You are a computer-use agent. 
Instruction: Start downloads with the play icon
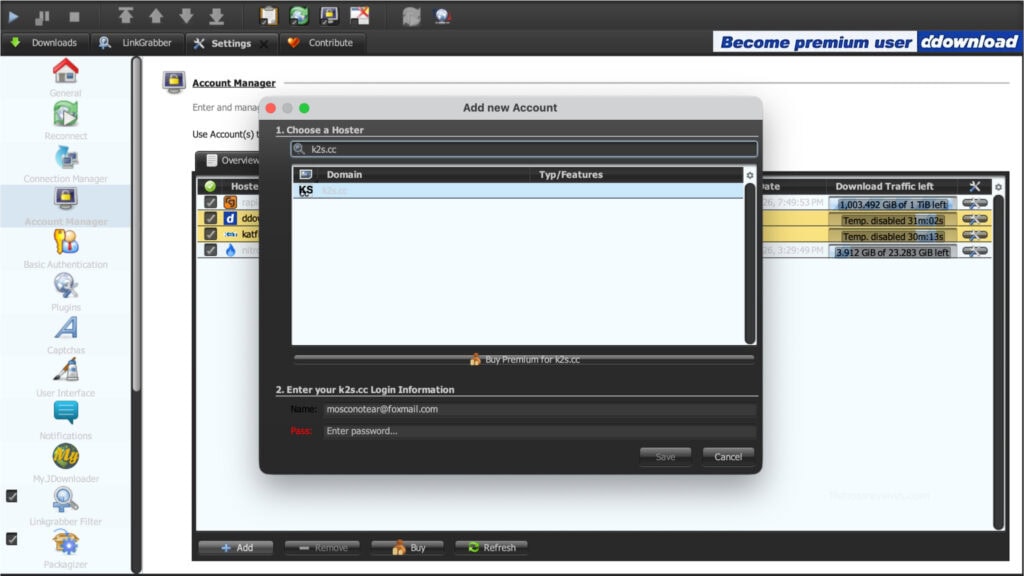13,16
